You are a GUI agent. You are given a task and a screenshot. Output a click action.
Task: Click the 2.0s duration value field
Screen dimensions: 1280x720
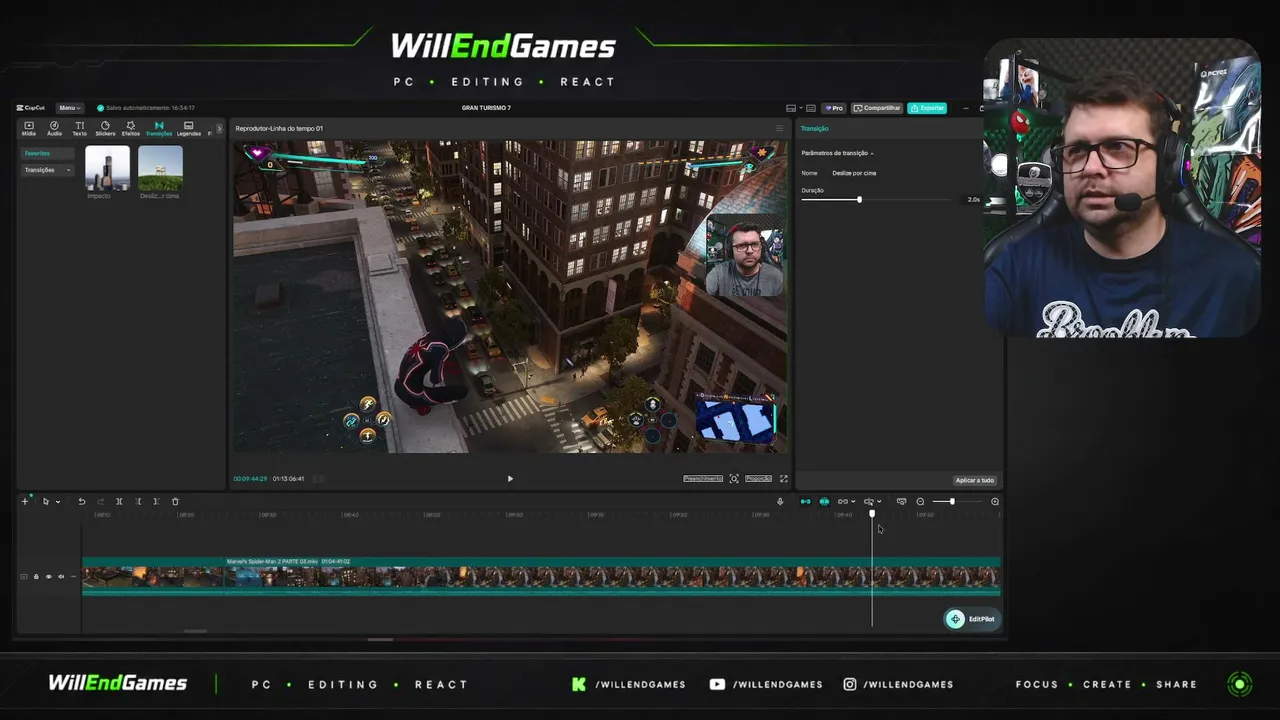(x=973, y=200)
